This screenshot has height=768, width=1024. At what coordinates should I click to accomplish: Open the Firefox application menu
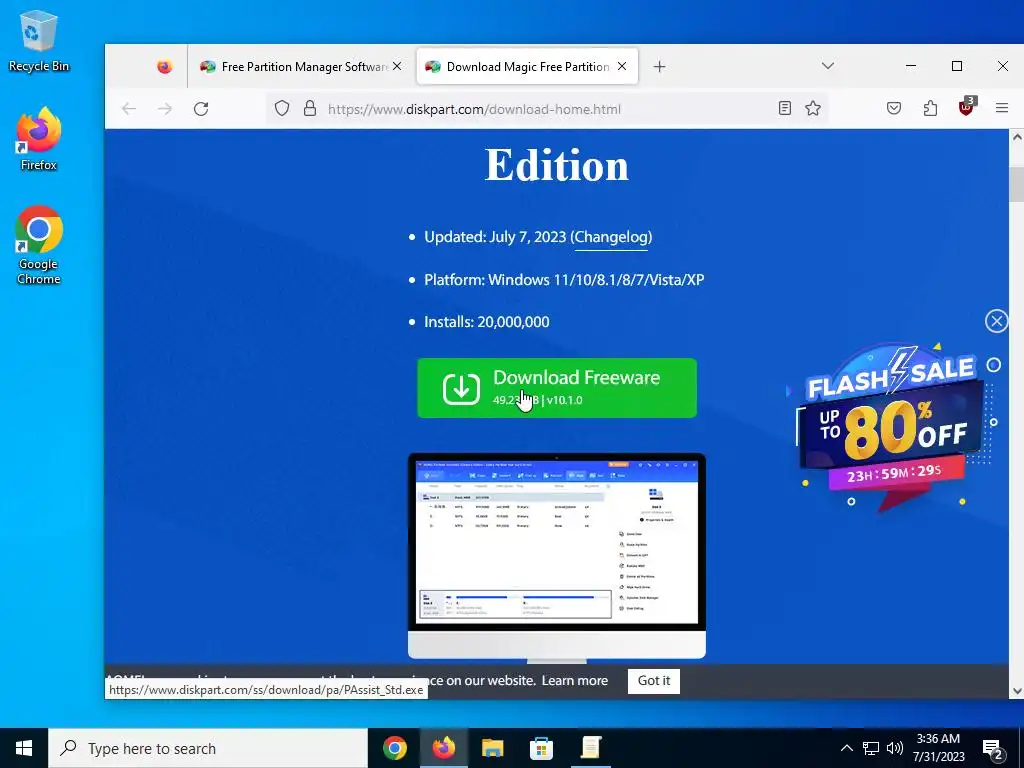(1002, 108)
